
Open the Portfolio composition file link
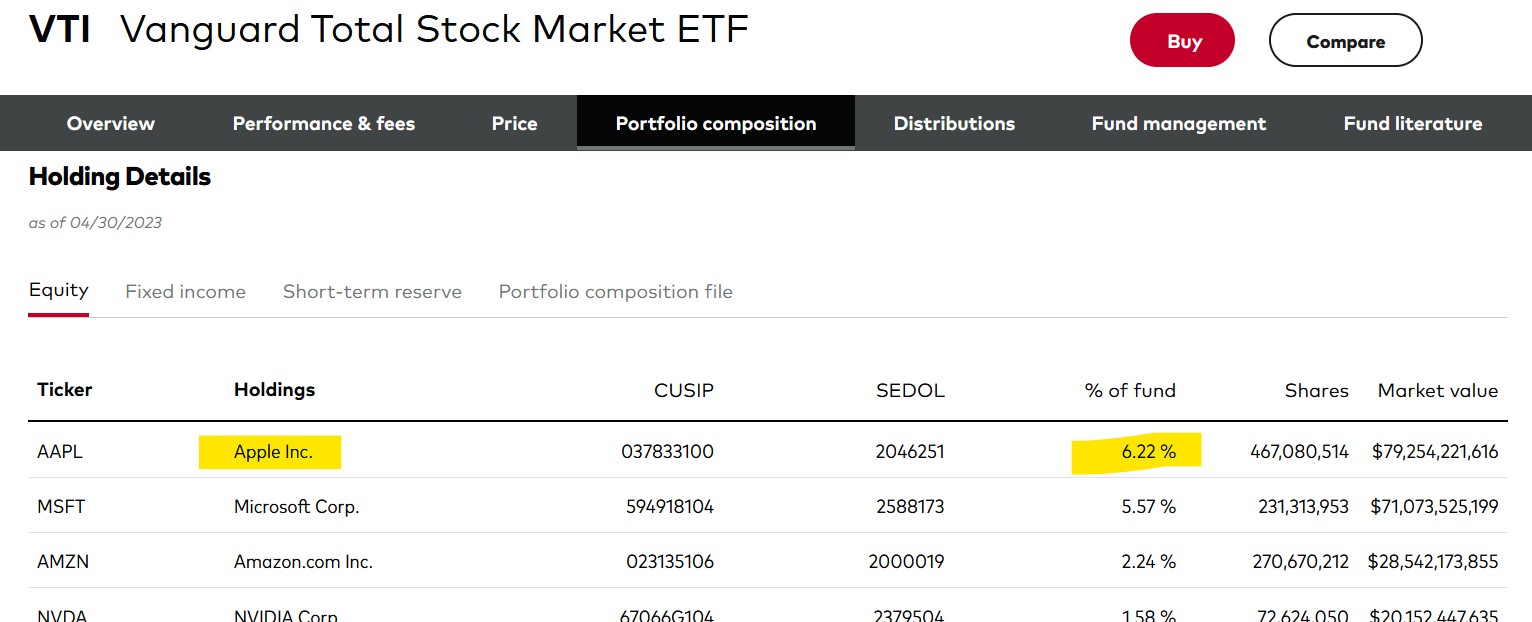pyautogui.click(x=615, y=292)
